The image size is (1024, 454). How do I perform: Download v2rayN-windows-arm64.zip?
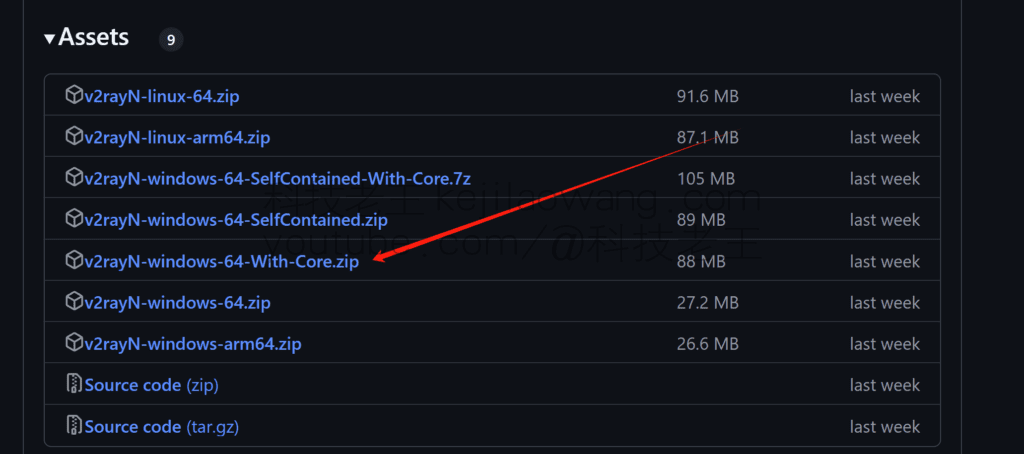[193, 344]
